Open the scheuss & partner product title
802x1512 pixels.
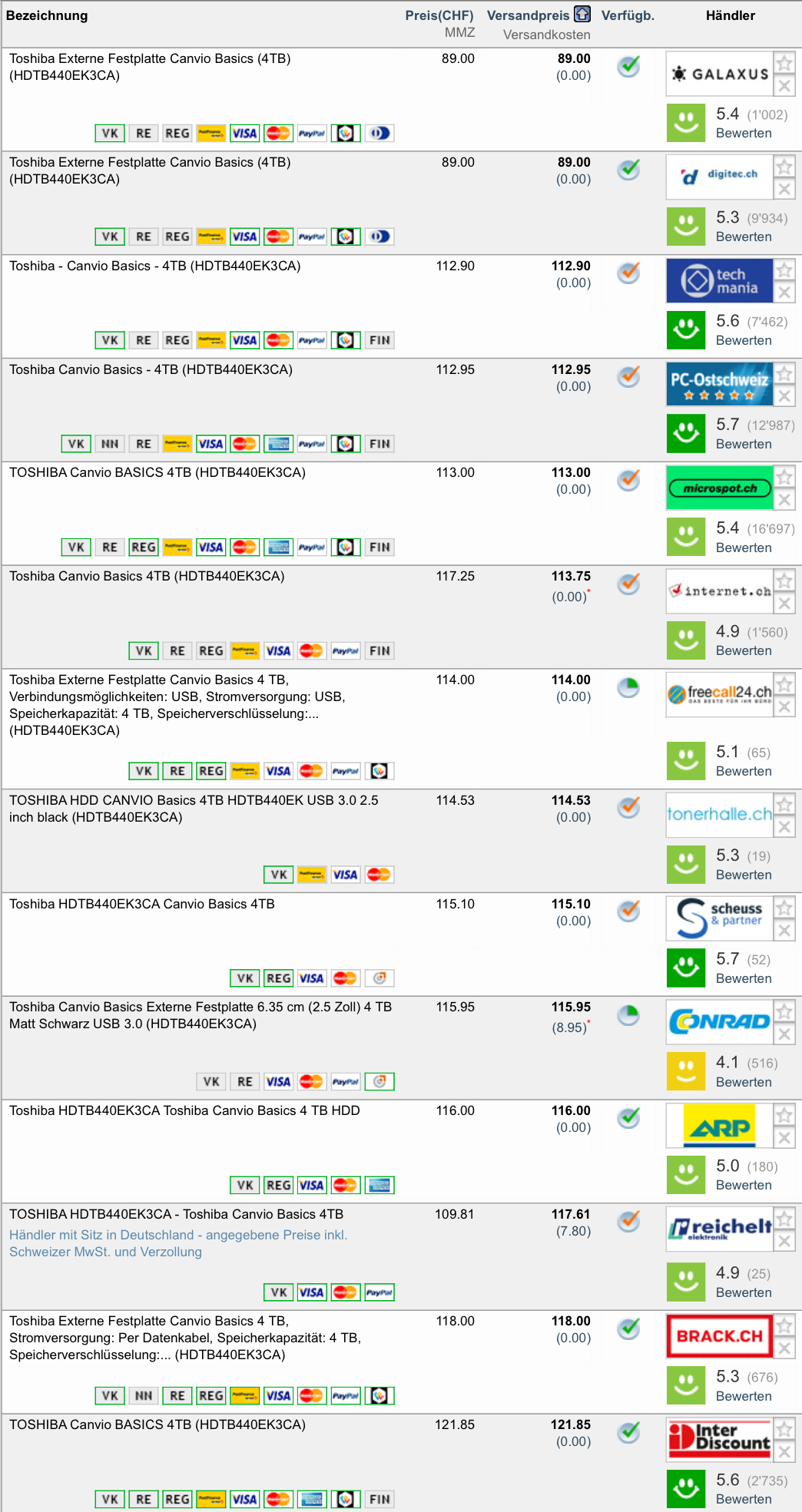(142, 904)
